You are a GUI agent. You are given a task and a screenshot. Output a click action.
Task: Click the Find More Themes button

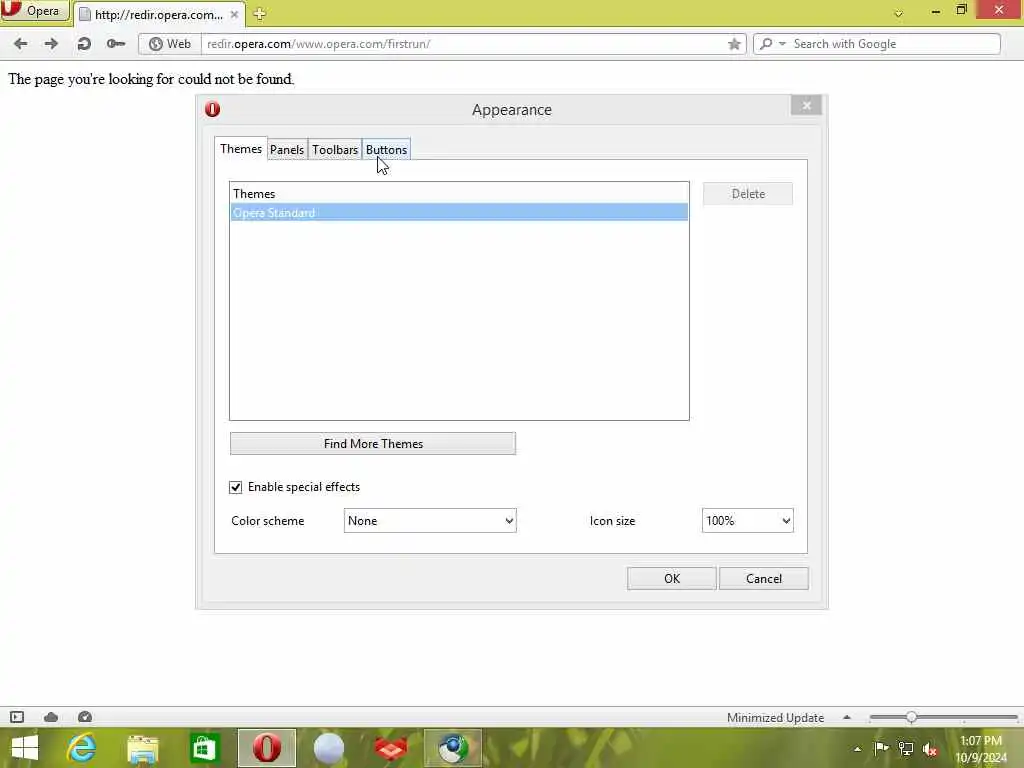tap(373, 443)
